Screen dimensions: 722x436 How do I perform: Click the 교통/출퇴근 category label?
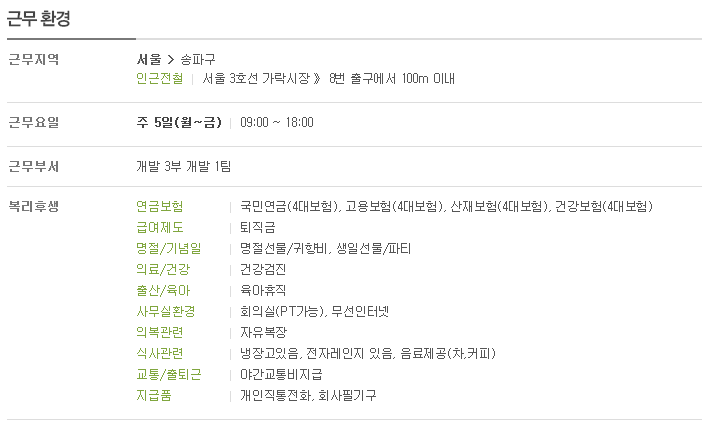pyautogui.click(x=169, y=374)
